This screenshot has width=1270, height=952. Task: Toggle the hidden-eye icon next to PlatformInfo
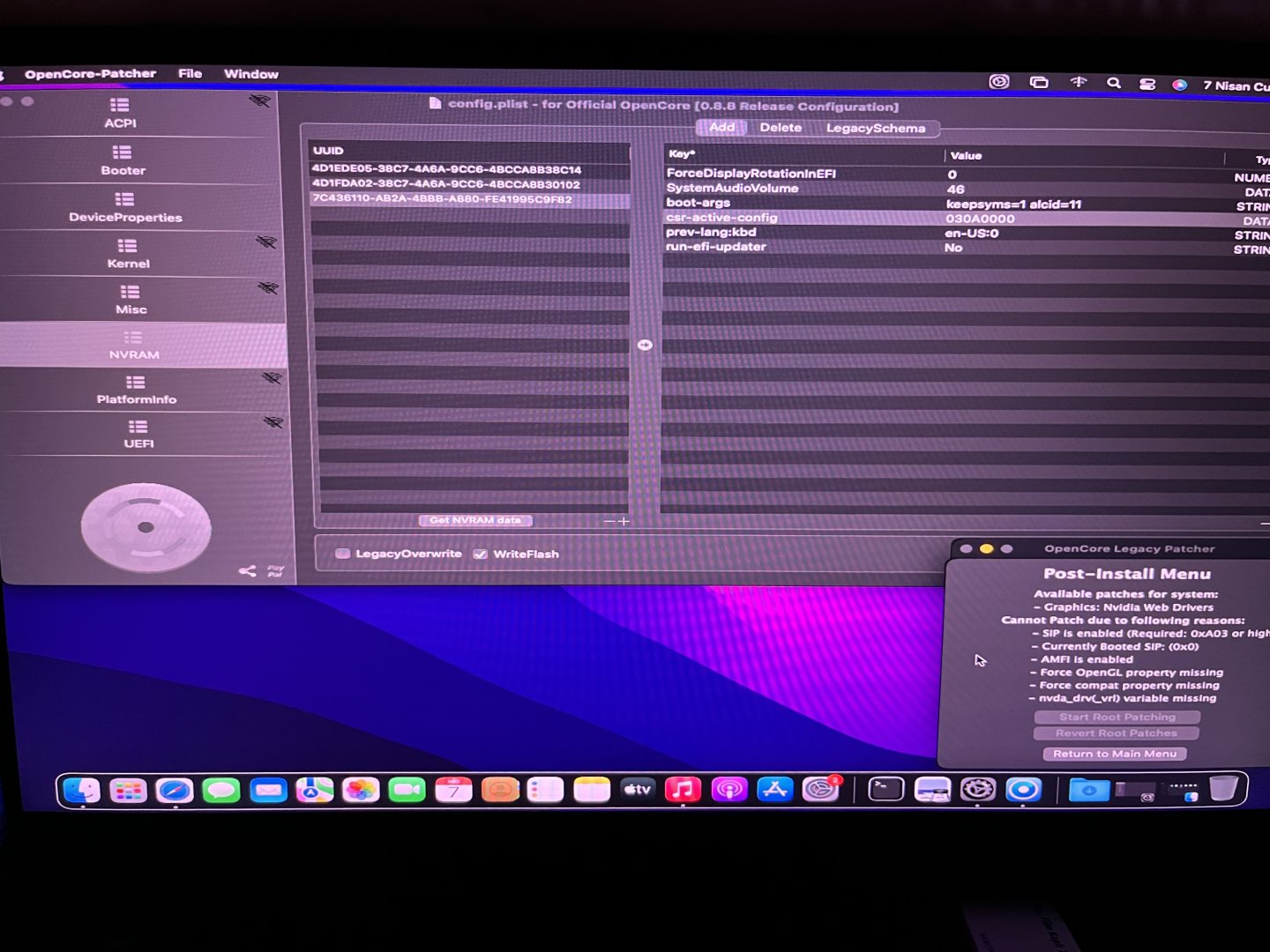(272, 377)
